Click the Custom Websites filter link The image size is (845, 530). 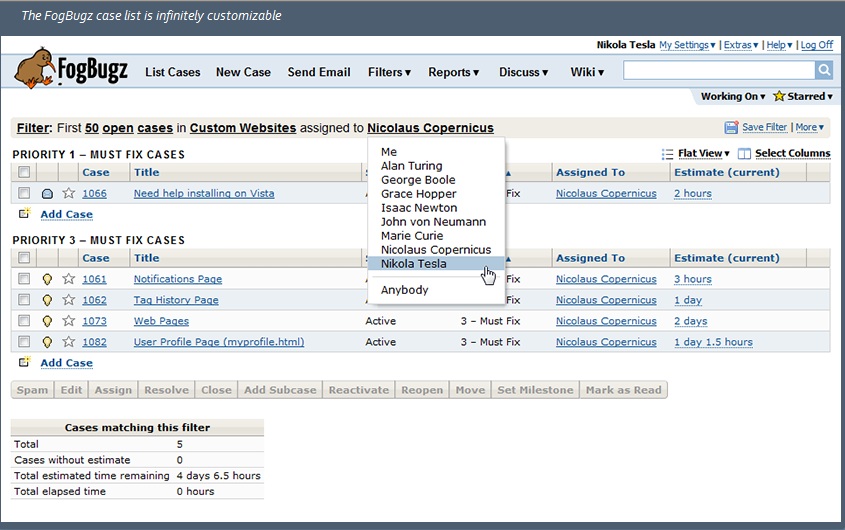pyautogui.click(x=243, y=128)
